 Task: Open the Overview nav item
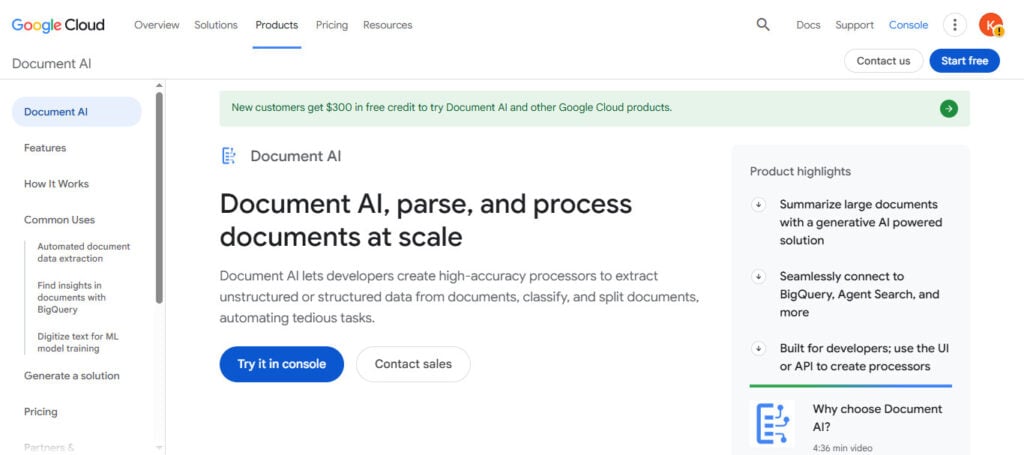(x=157, y=25)
